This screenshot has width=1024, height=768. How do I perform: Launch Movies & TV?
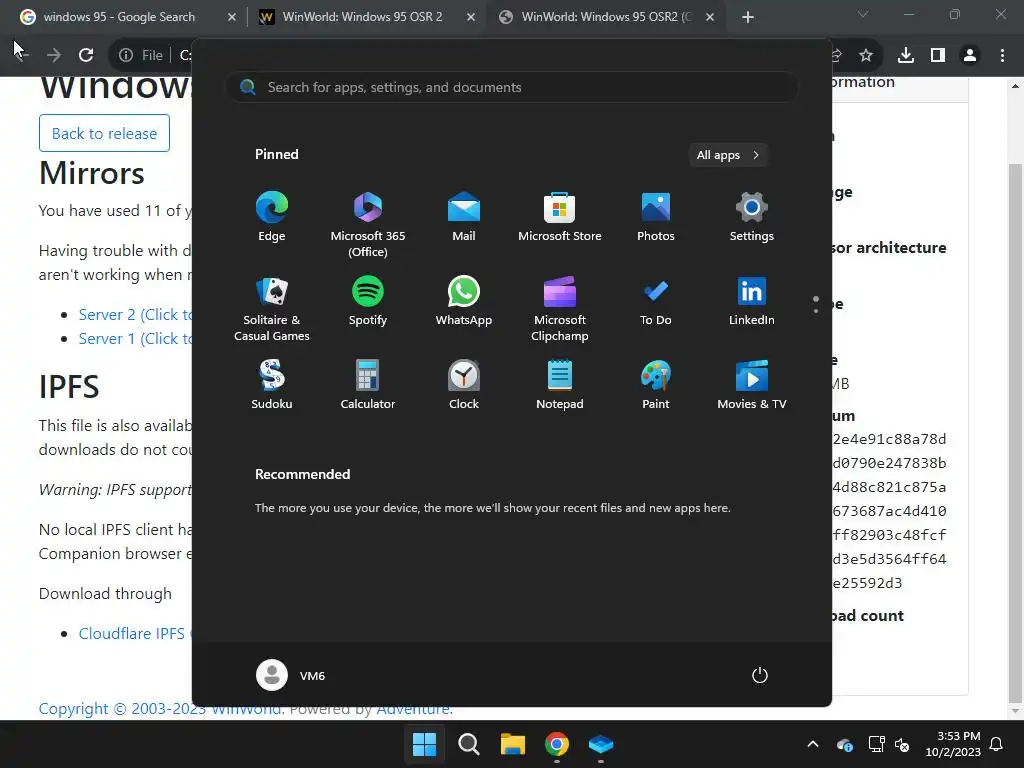[x=752, y=385]
